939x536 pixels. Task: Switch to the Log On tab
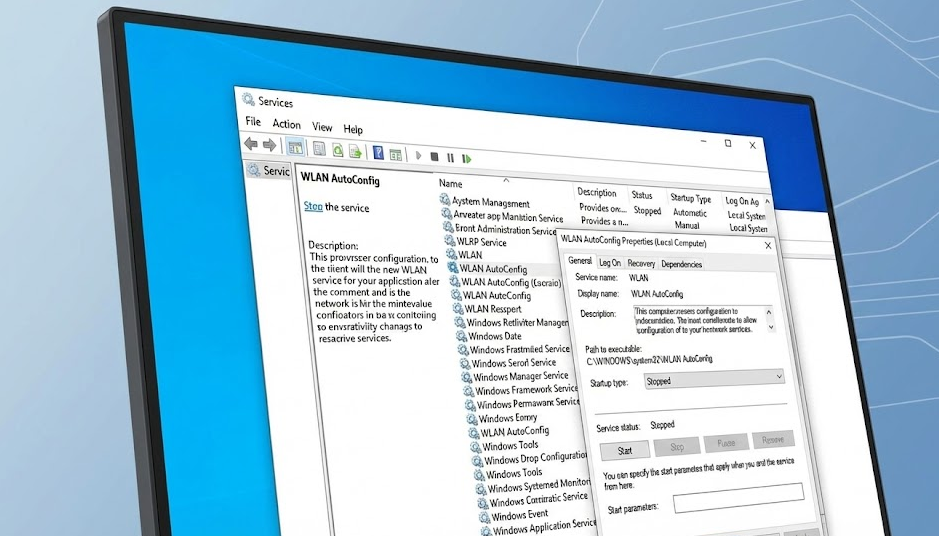[610, 262]
